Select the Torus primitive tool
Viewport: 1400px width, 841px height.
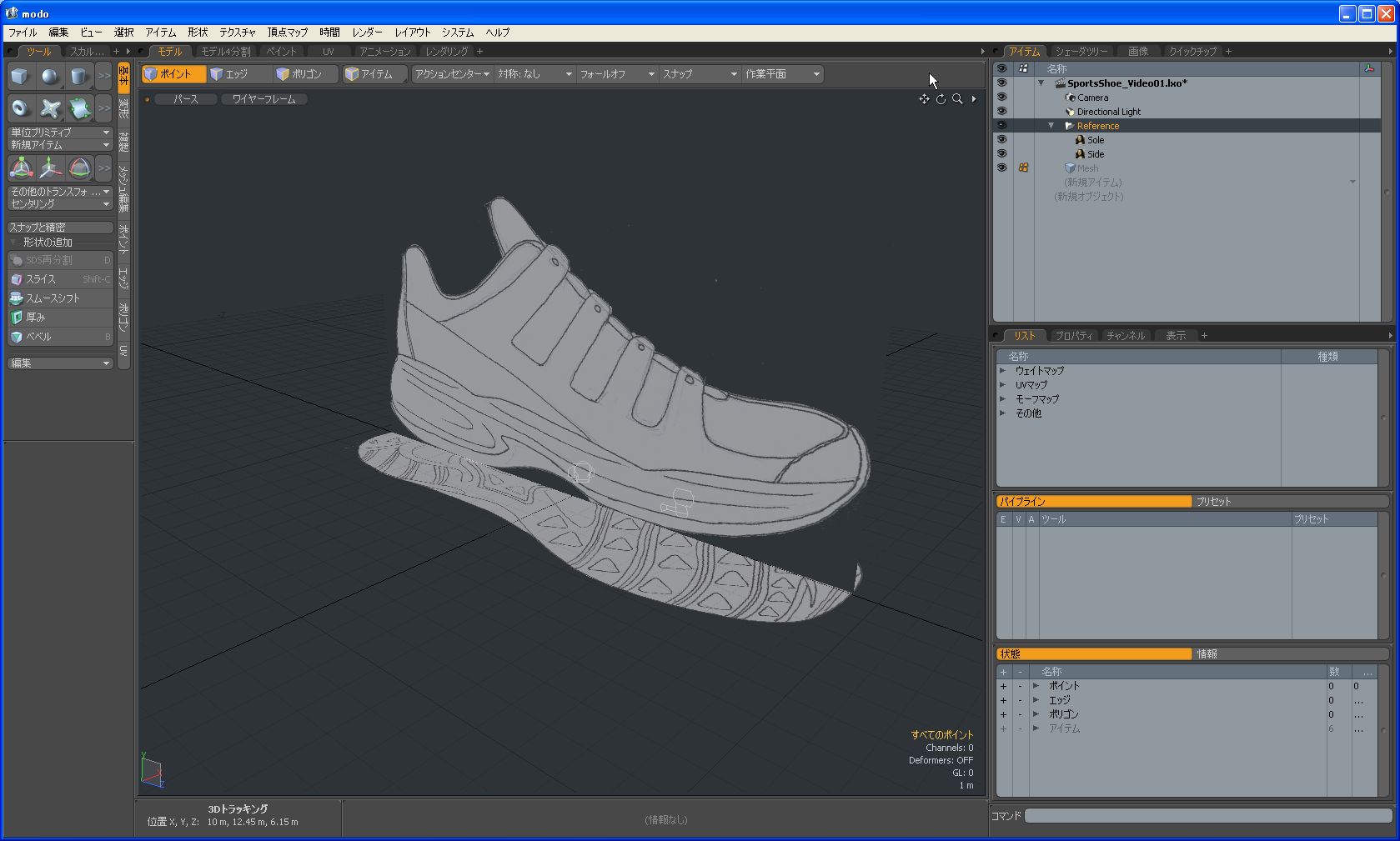click(20, 108)
